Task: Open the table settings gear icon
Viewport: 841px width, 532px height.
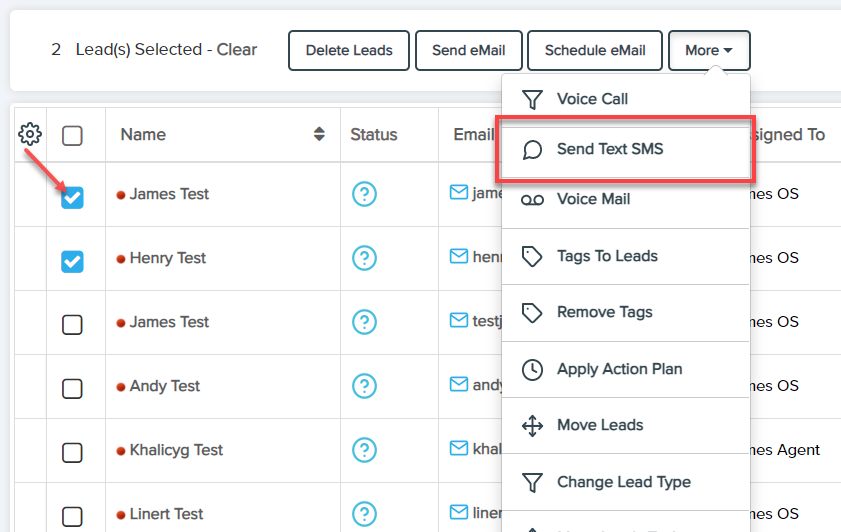Action: click(30, 134)
